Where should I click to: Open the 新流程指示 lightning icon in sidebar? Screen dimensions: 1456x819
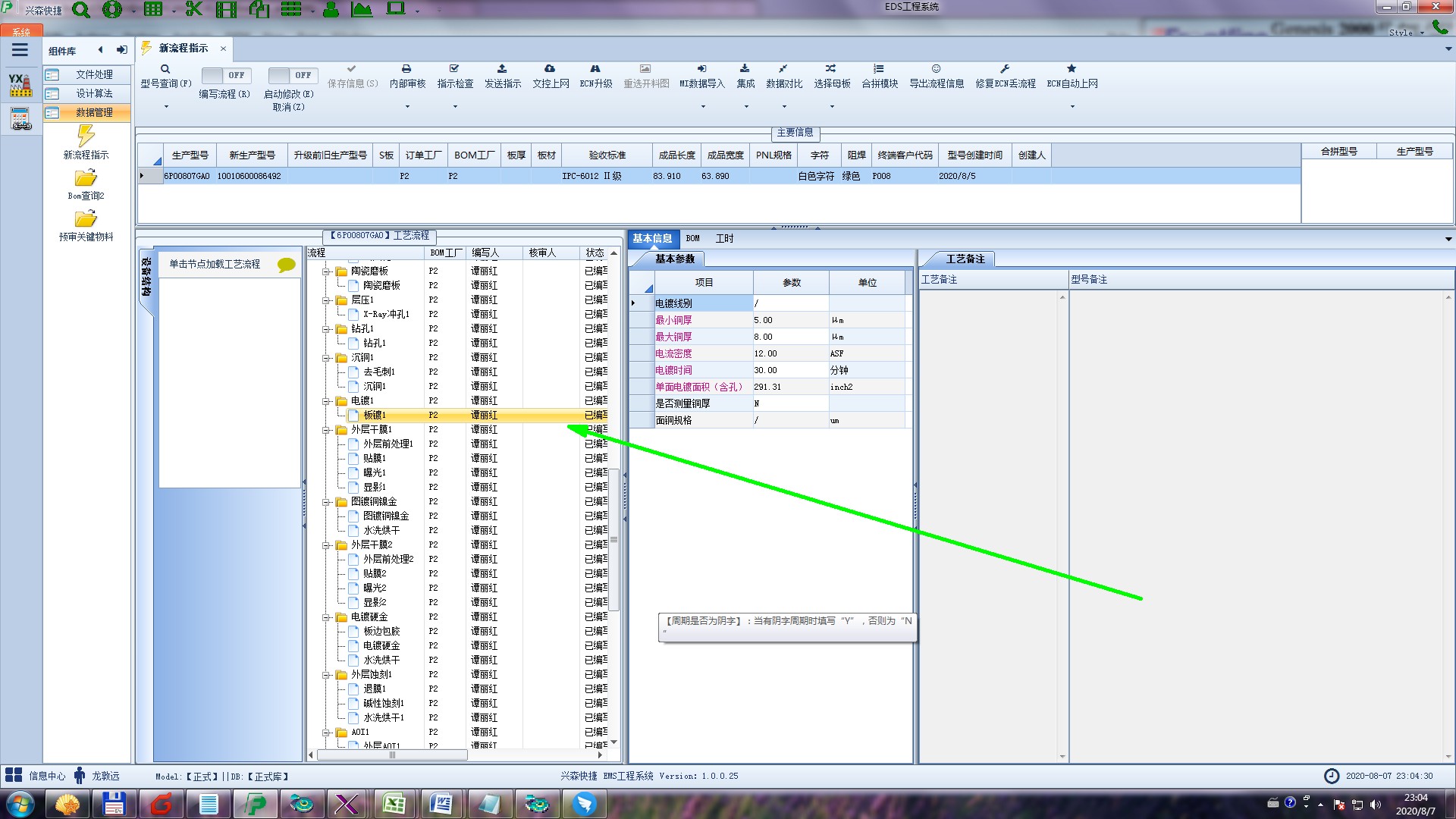pos(86,136)
